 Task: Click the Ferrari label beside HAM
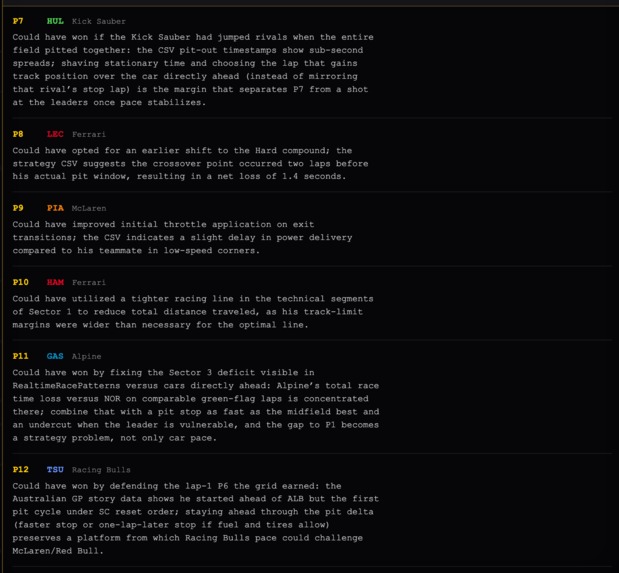(x=89, y=282)
